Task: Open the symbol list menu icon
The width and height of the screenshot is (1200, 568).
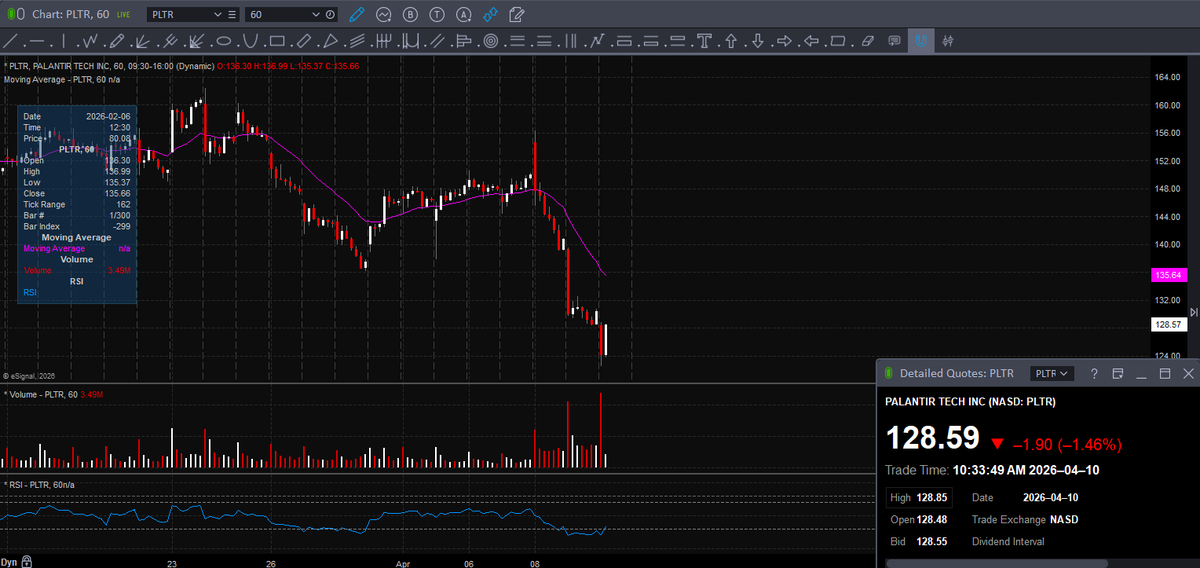Action: [x=233, y=15]
